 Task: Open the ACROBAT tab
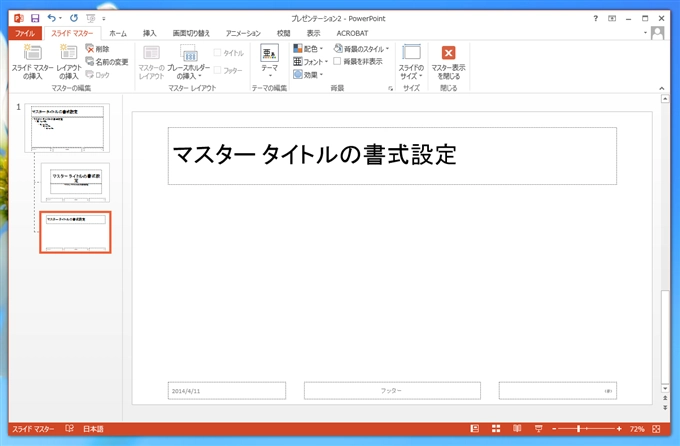point(352,33)
